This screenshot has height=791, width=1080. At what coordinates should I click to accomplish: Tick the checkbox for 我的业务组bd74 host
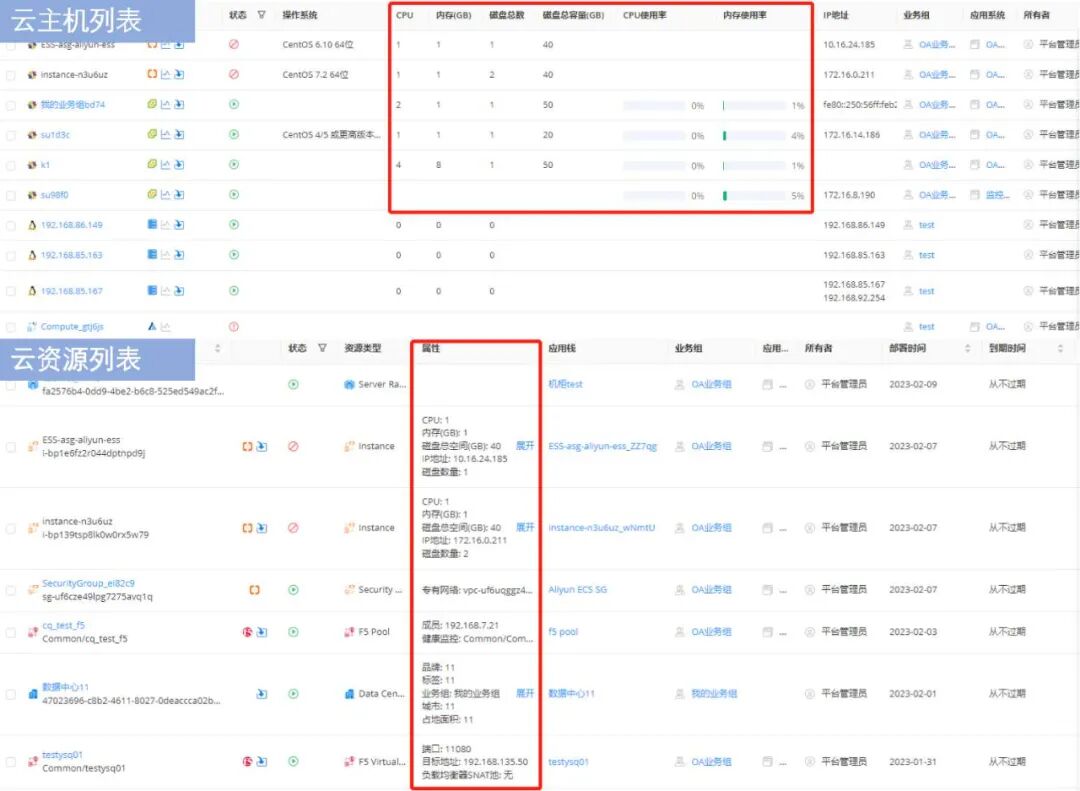click(x=10, y=105)
